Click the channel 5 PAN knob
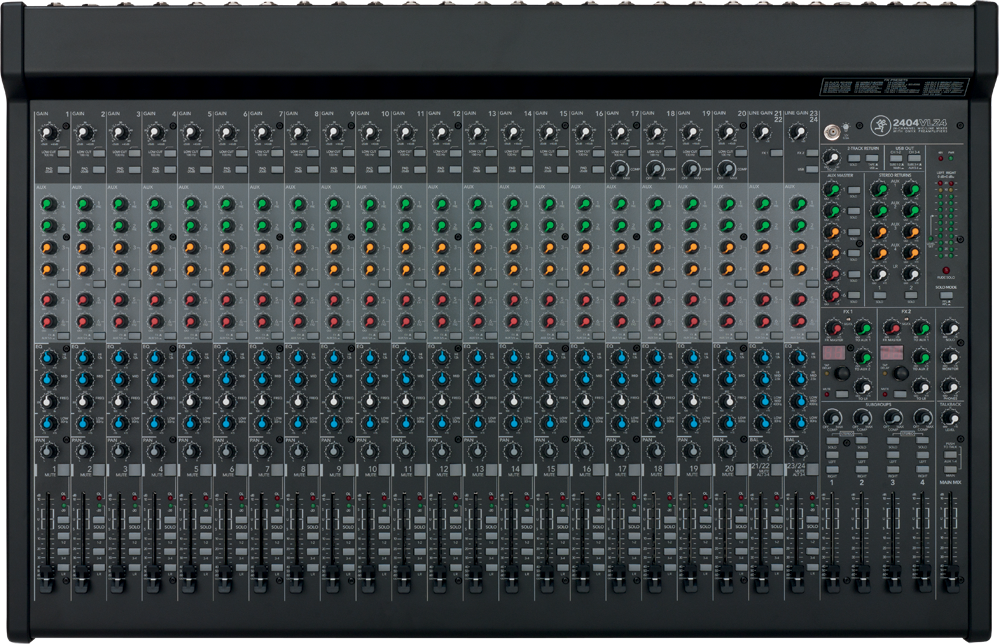The height and width of the screenshot is (644, 999). click(x=190, y=450)
